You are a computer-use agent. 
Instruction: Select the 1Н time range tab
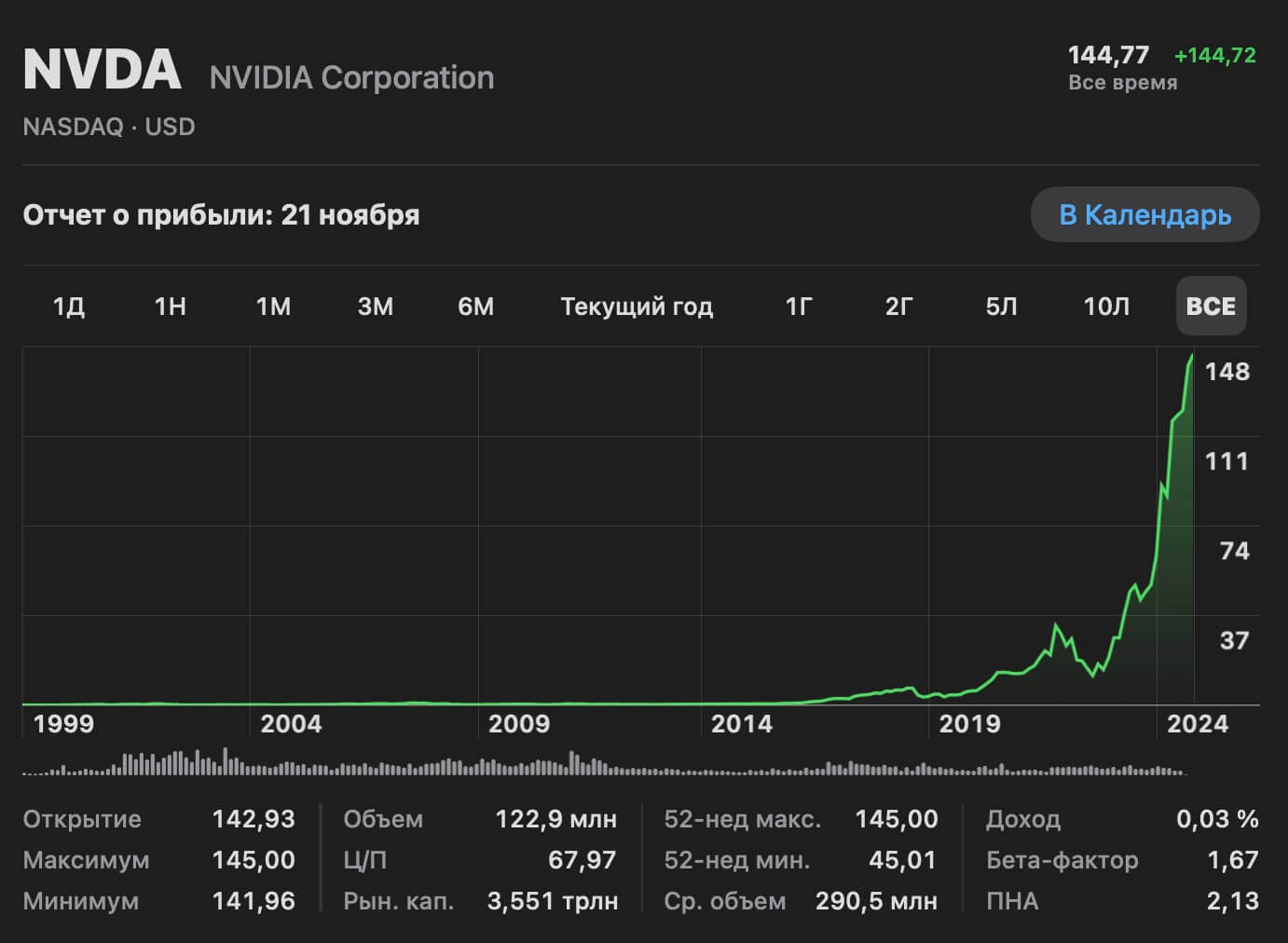[171, 307]
